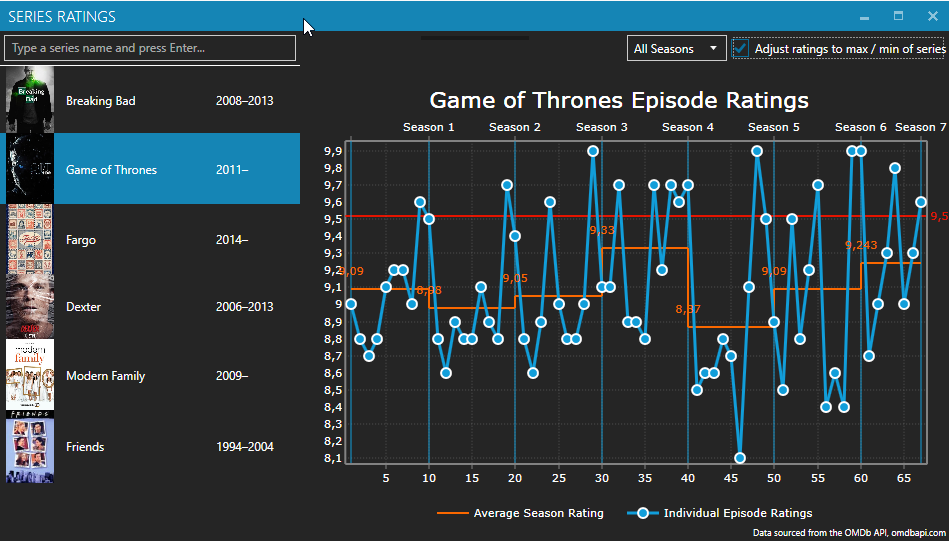
Task: Maximize the Series Ratings window
Action: pyautogui.click(x=899, y=16)
